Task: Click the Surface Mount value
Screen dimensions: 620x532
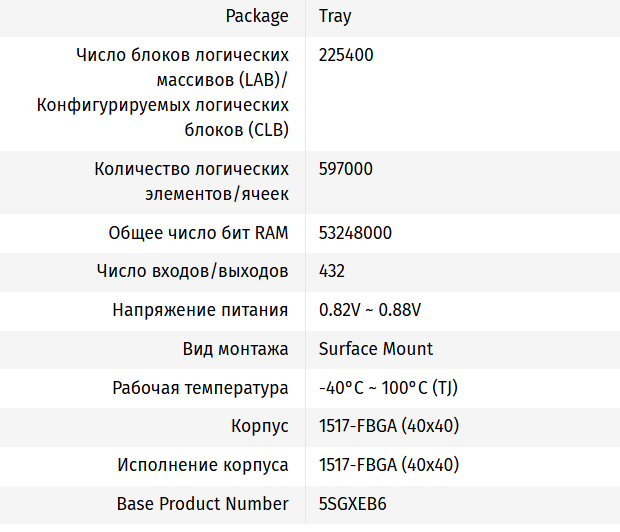Action: 376,349
